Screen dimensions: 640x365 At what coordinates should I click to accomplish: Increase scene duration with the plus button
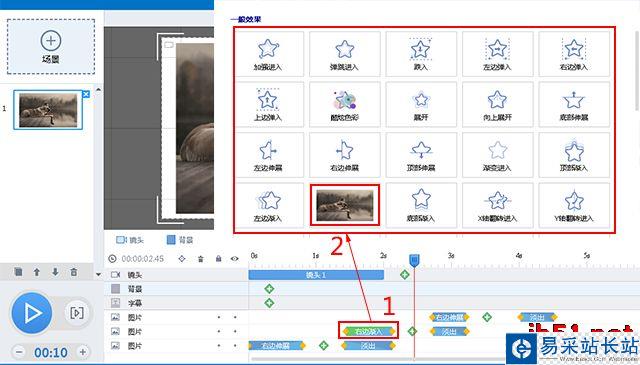pyautogui.click(x=83, y=352)
